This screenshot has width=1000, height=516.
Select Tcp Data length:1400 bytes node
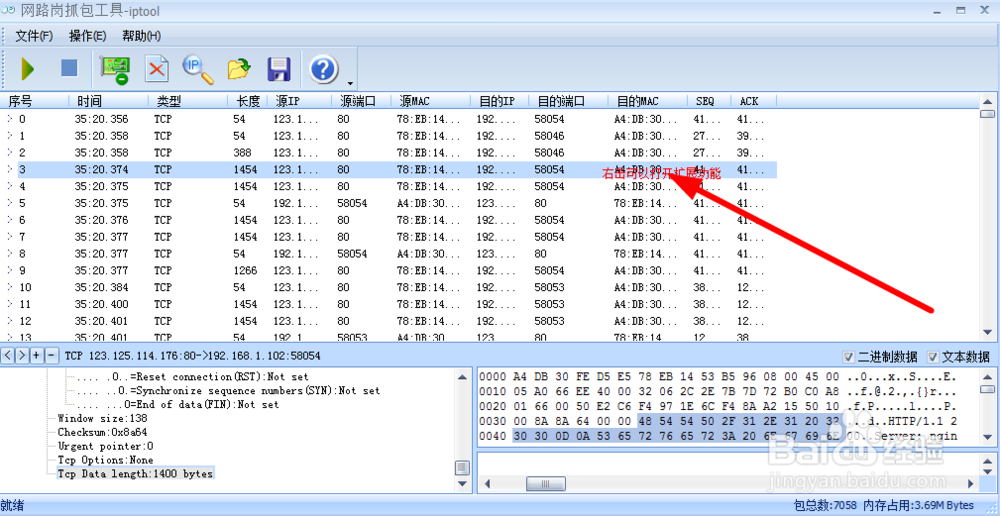(135, 474)
